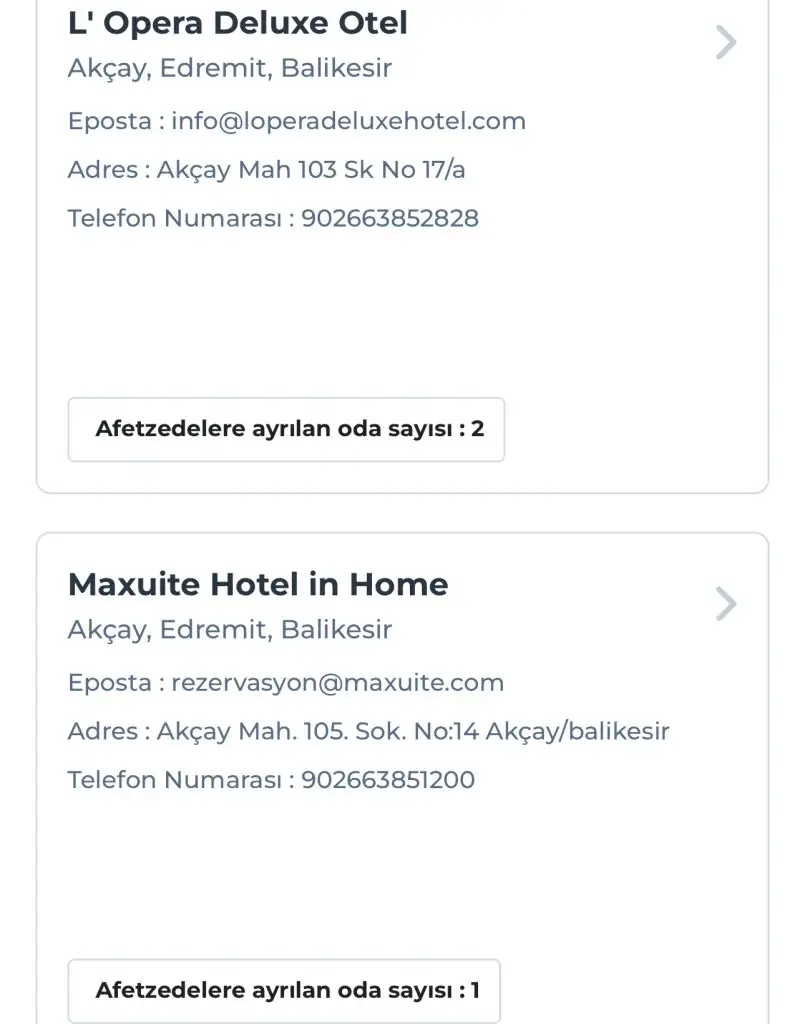Viewport: 805px width, 1024px height.
Task: Expand L' Opera Deluxe Otel chevron arrow
Action: click(x=727, y=42)
